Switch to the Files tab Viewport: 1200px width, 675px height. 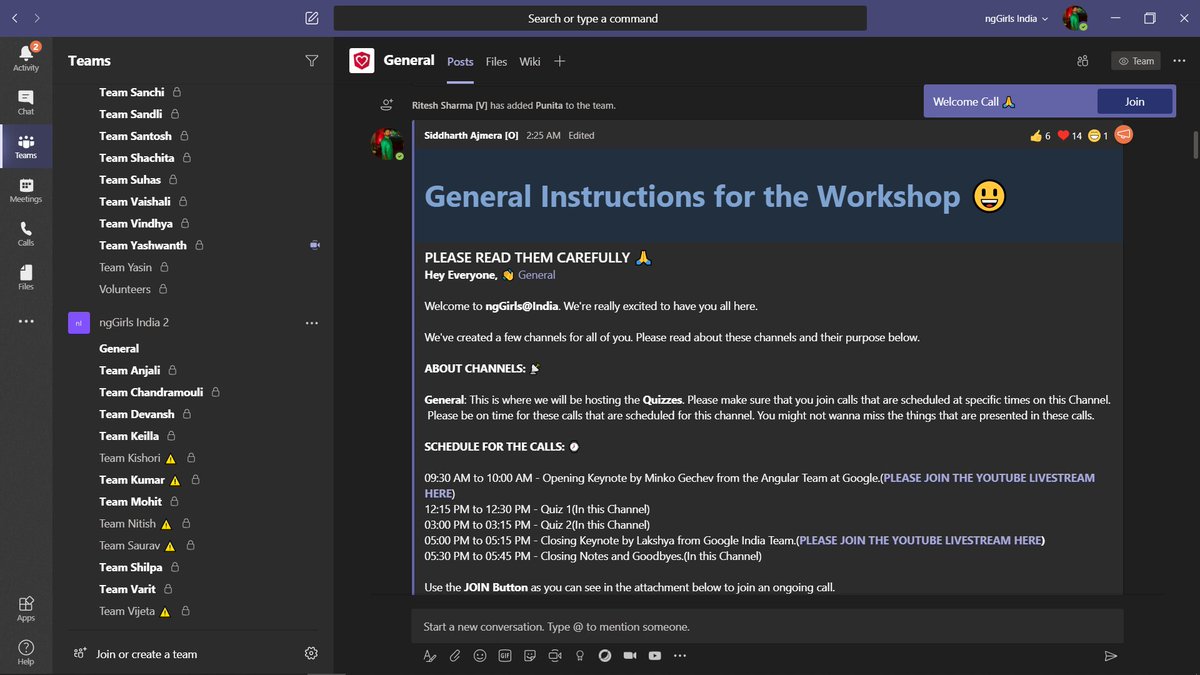(497, 61)
